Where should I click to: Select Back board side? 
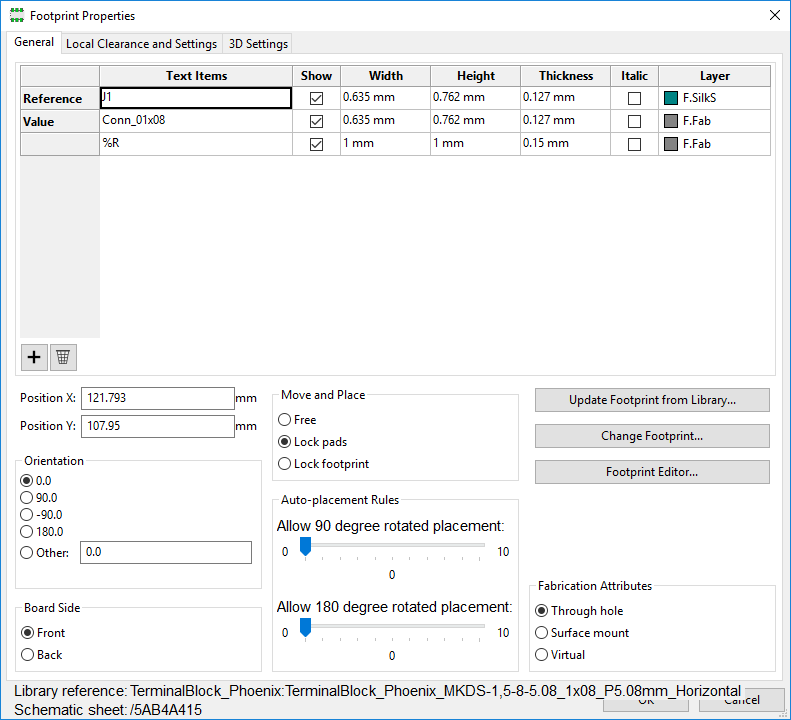(27, 655)
